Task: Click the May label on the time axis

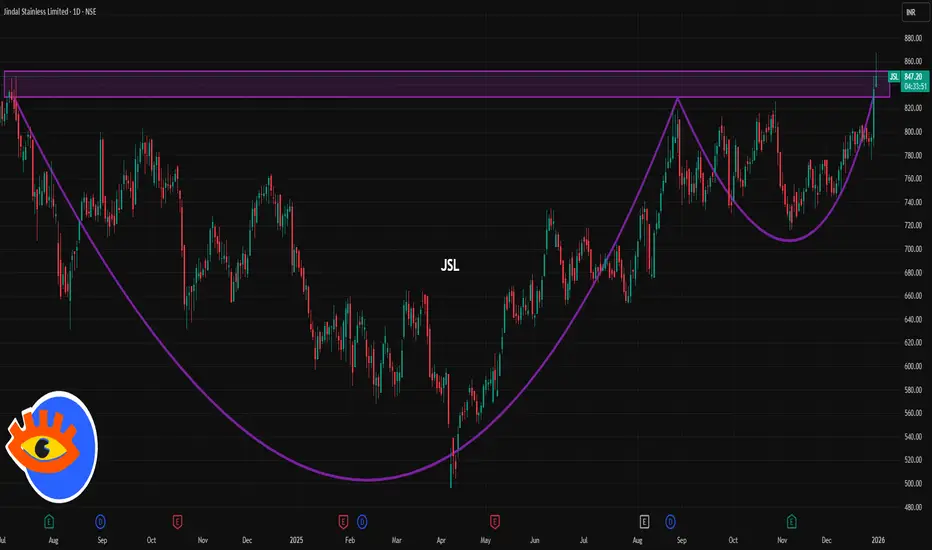Action: (x=486, y=540)
